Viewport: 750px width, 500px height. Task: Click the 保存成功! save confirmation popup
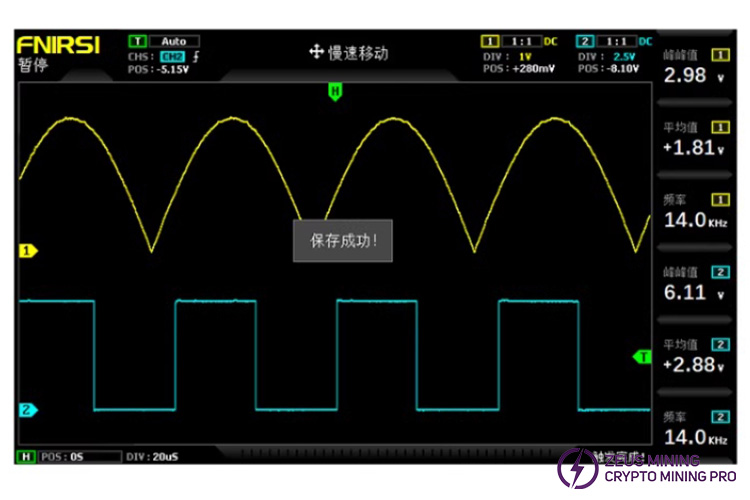(x=343, y=241)
